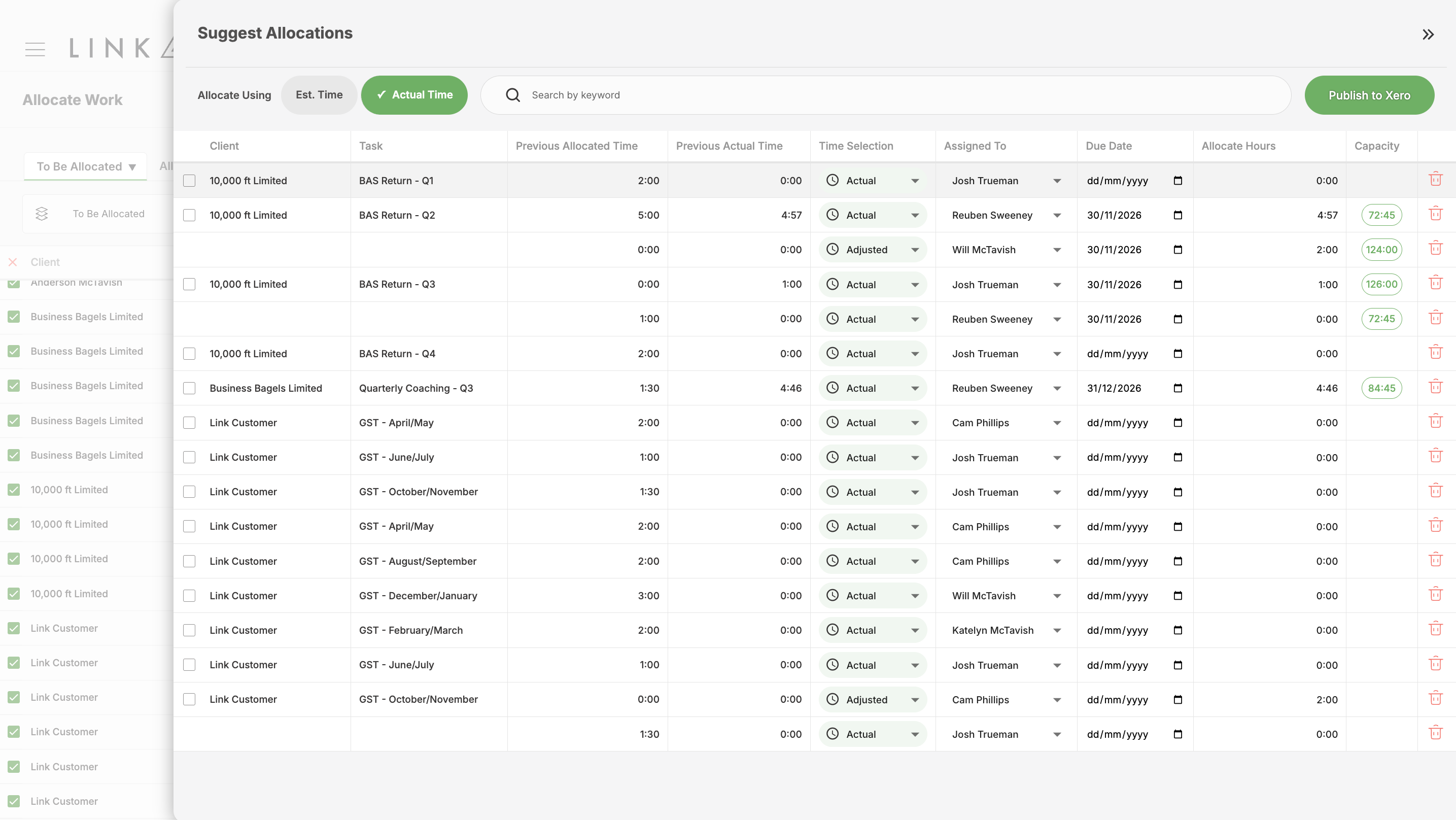Open calendar picker for BAS Return - Q1
Image resolution: width=1456 pixels, height=820 pixels.
1178,181
